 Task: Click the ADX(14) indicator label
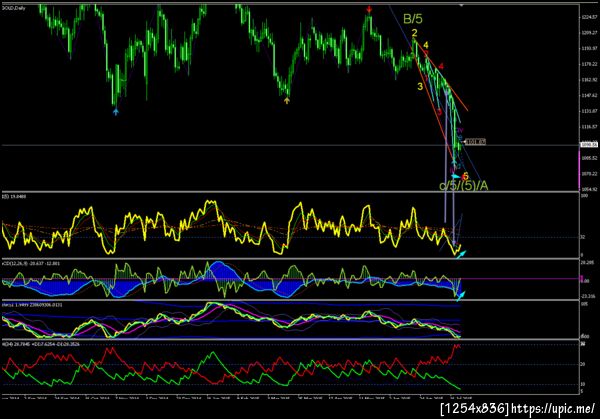pos(41,344)
